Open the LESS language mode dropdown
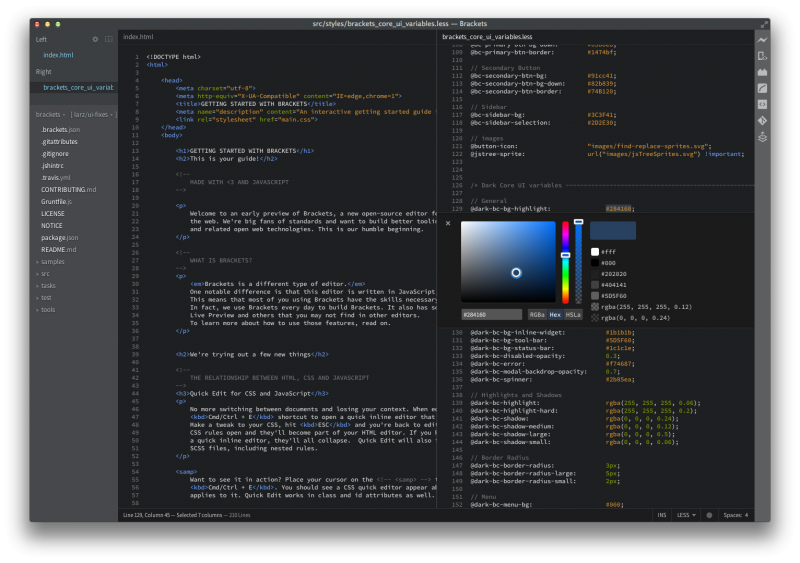 [686, 515]
